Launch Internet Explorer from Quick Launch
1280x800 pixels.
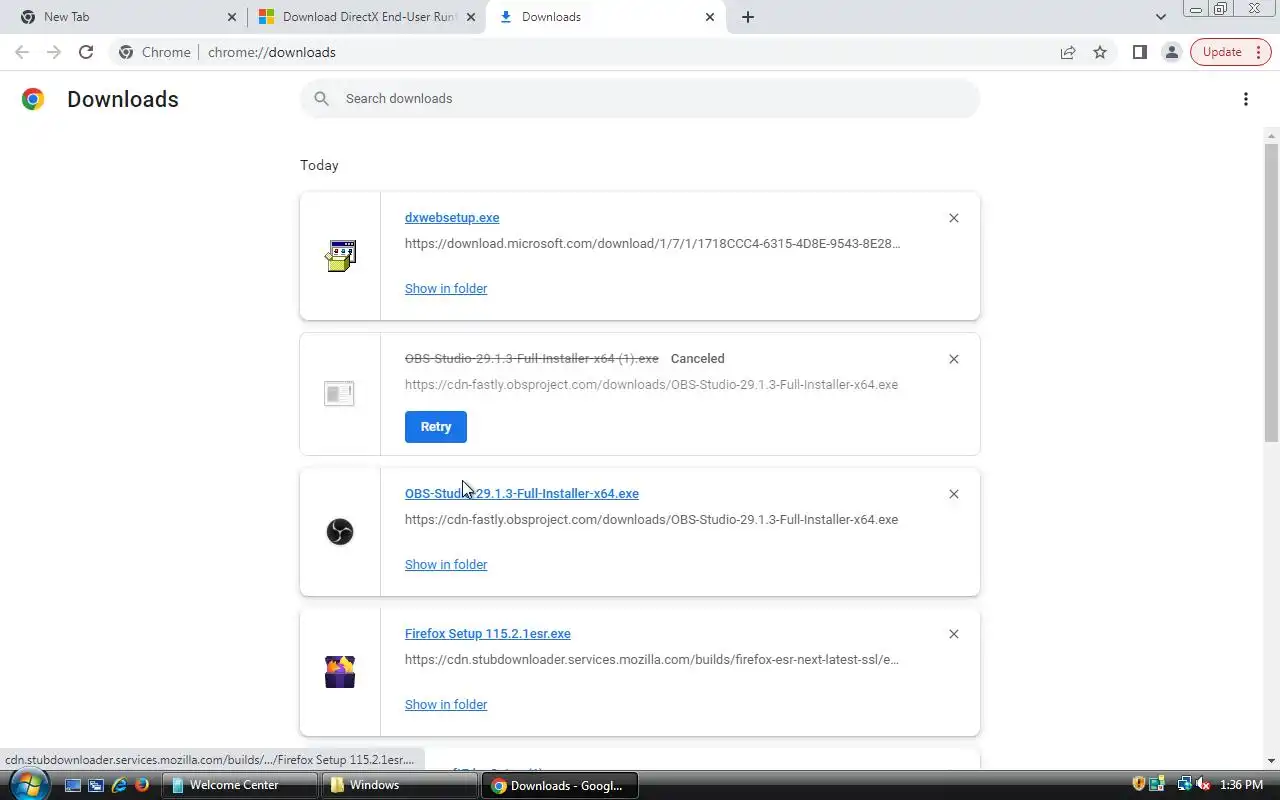click(x=119, y=785)
